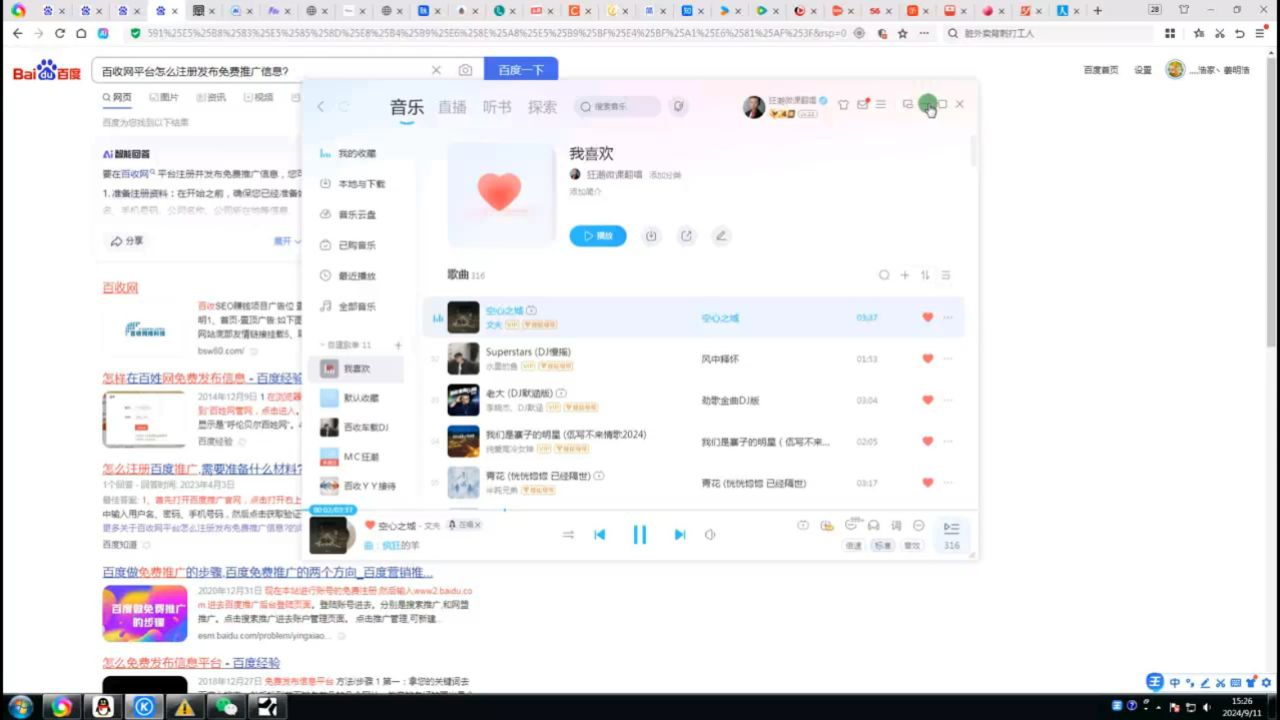Collapse the 自建歌单 section arrow
The width and height of the screenshot is (1280, 720).
click(321, 345)
